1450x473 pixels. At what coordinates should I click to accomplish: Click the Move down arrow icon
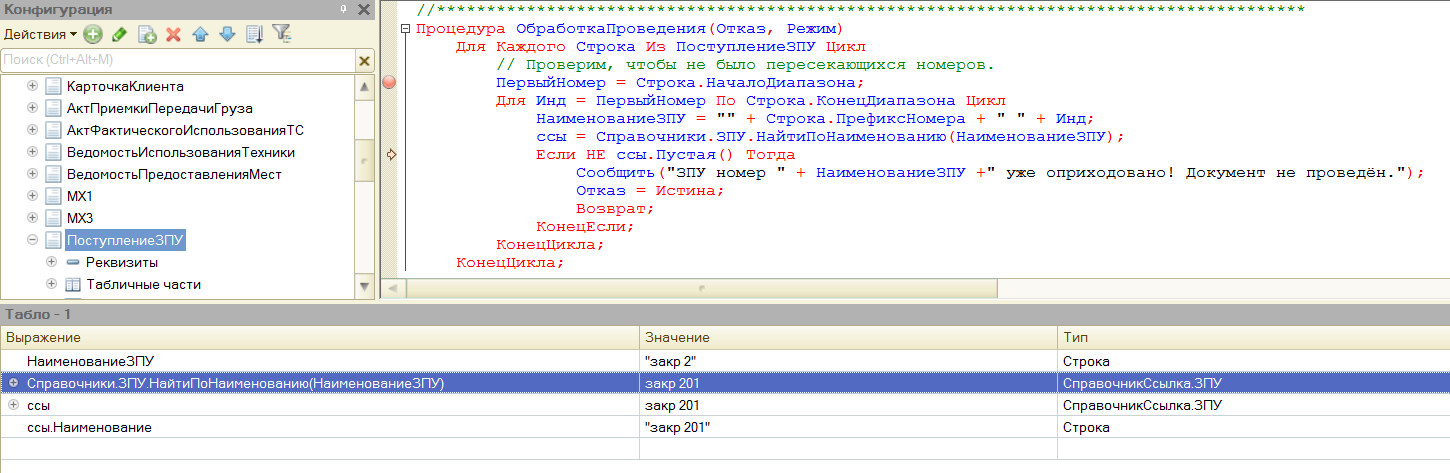pyautogui.click(x=227, y=34)
